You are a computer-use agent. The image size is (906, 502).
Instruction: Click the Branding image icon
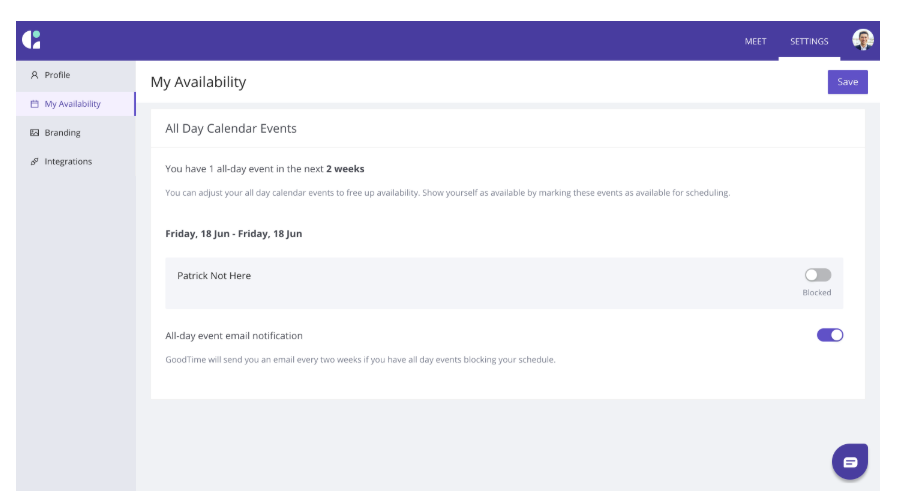click(x=35, y=133)
